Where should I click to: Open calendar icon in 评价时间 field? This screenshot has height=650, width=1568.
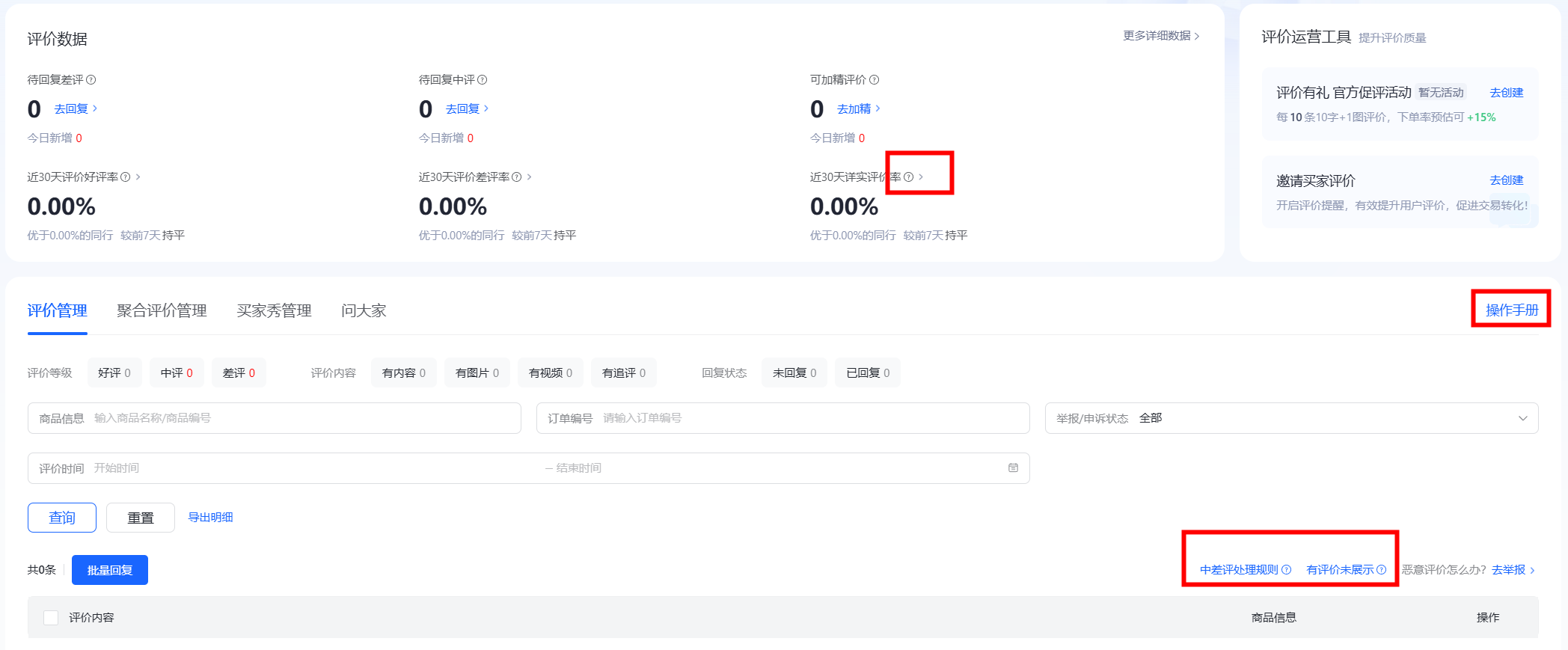click(x=1013, y=468)
